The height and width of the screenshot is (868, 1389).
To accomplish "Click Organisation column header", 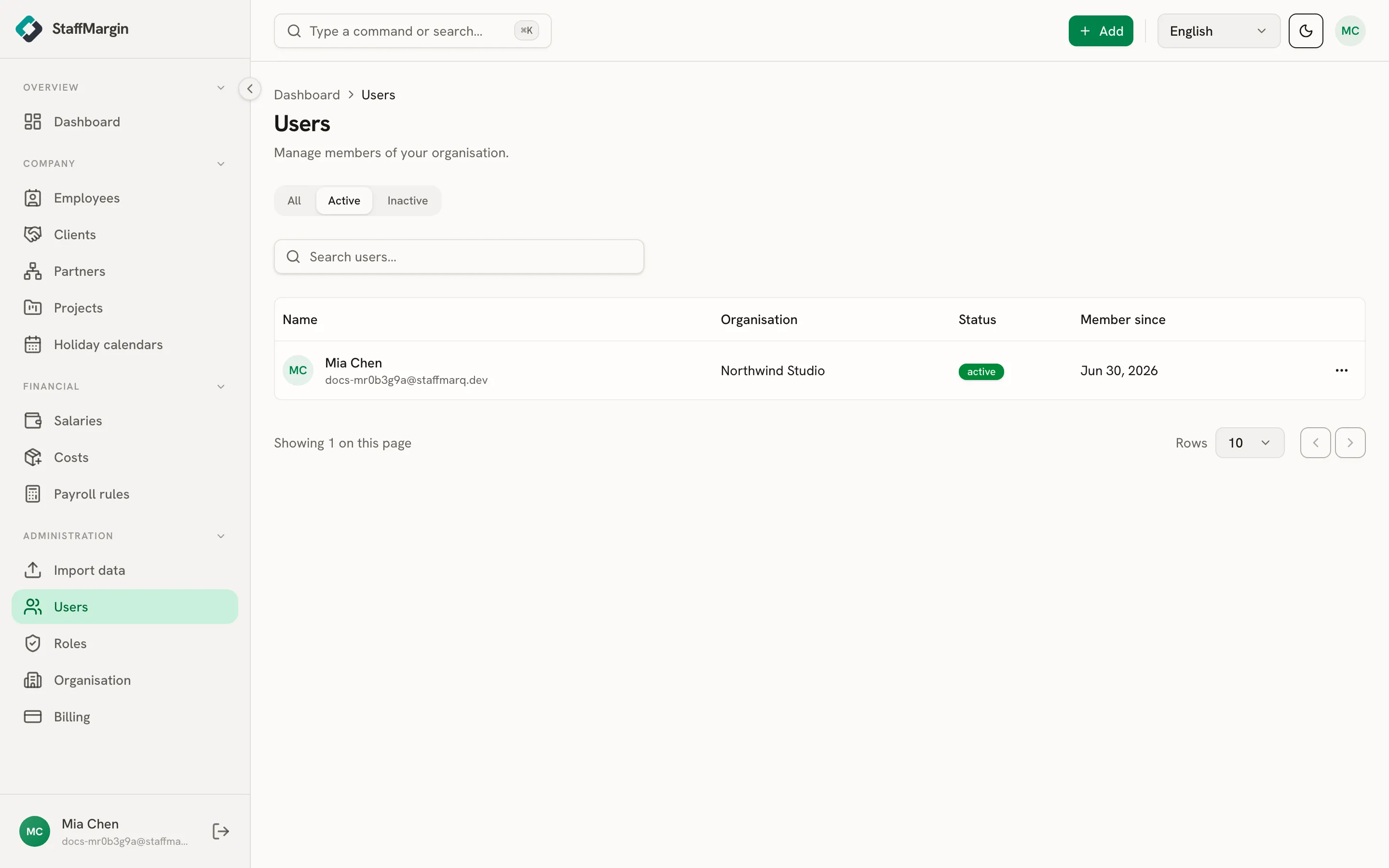I will coord(759,320).
